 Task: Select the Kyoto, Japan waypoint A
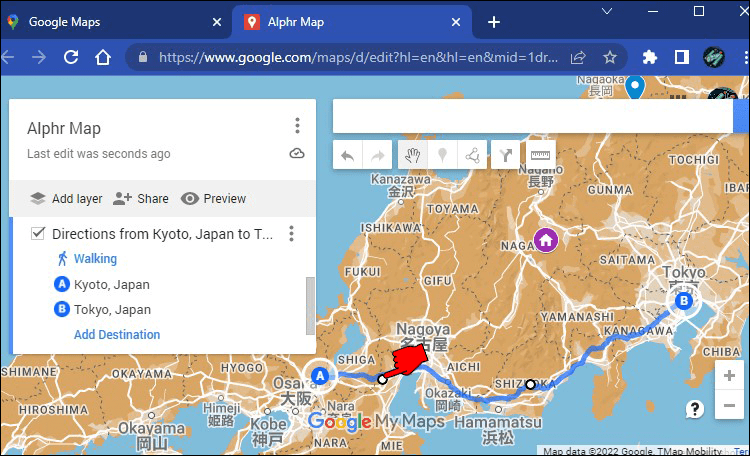tap(102, 284)
